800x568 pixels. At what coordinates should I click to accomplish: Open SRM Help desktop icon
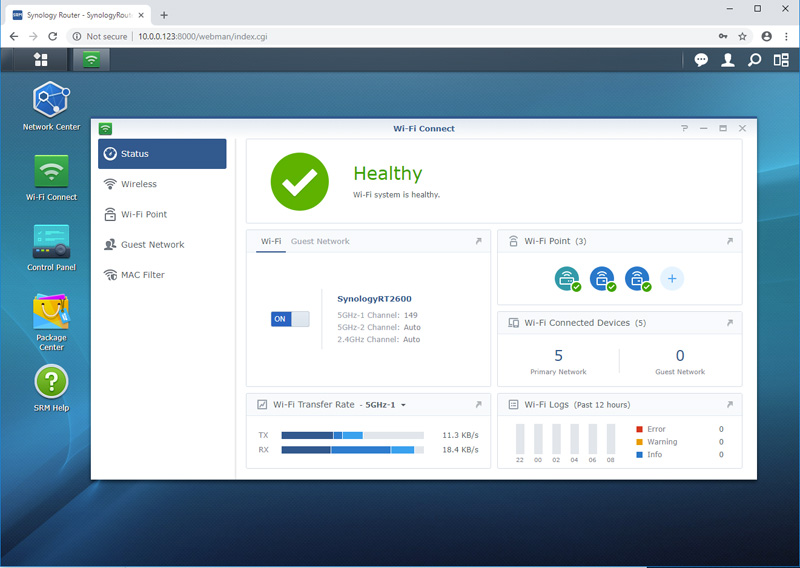tap(51, 382)
